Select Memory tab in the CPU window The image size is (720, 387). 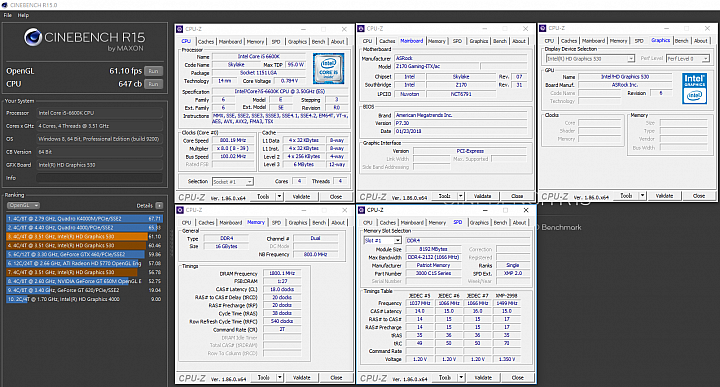(x=255, y=42)
